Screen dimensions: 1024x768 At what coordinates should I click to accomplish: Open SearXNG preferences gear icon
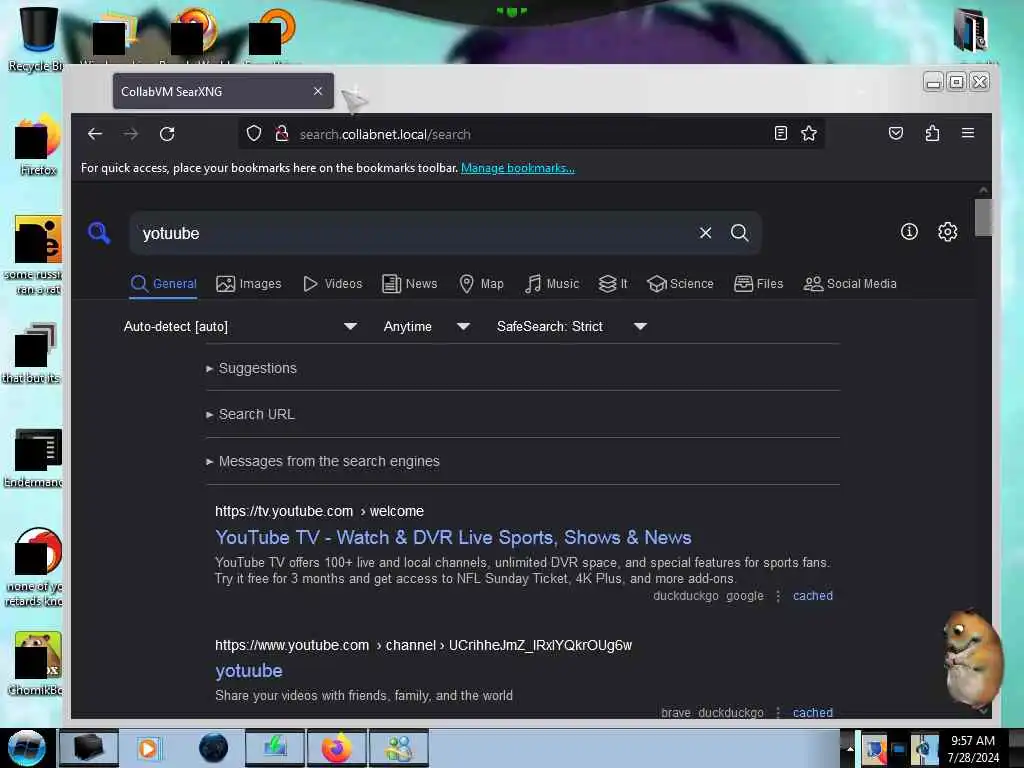coord(948,232)
